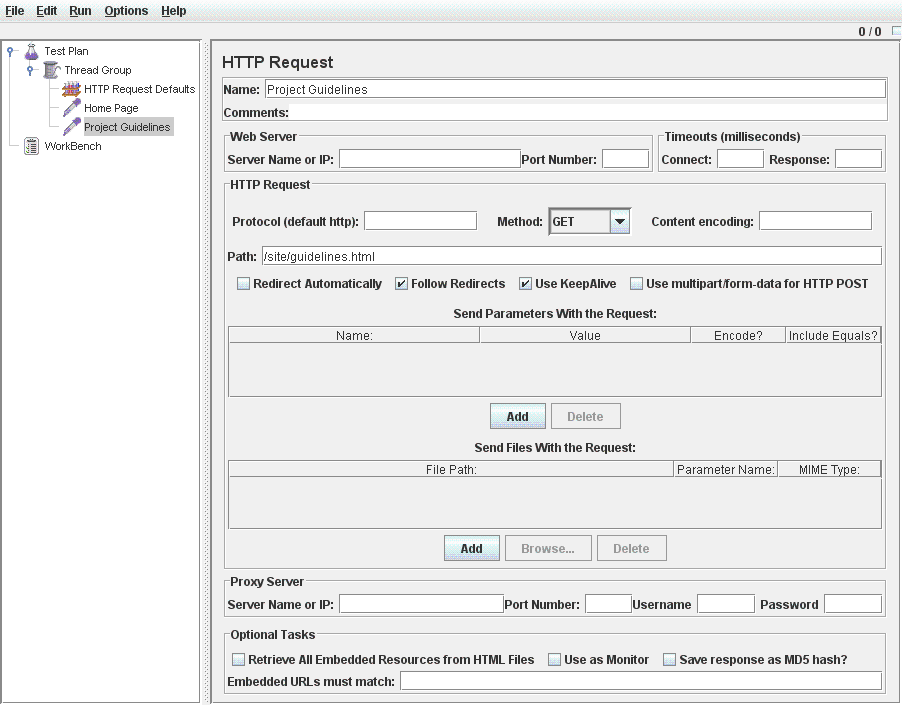Disable the Use KeepAlive option
This screenshot has height=705, width=902.
[x=525, y=284]
